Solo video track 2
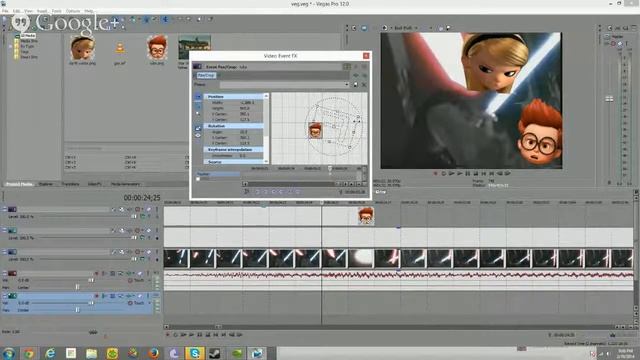640x360 pixels. [x=157, y=231]
